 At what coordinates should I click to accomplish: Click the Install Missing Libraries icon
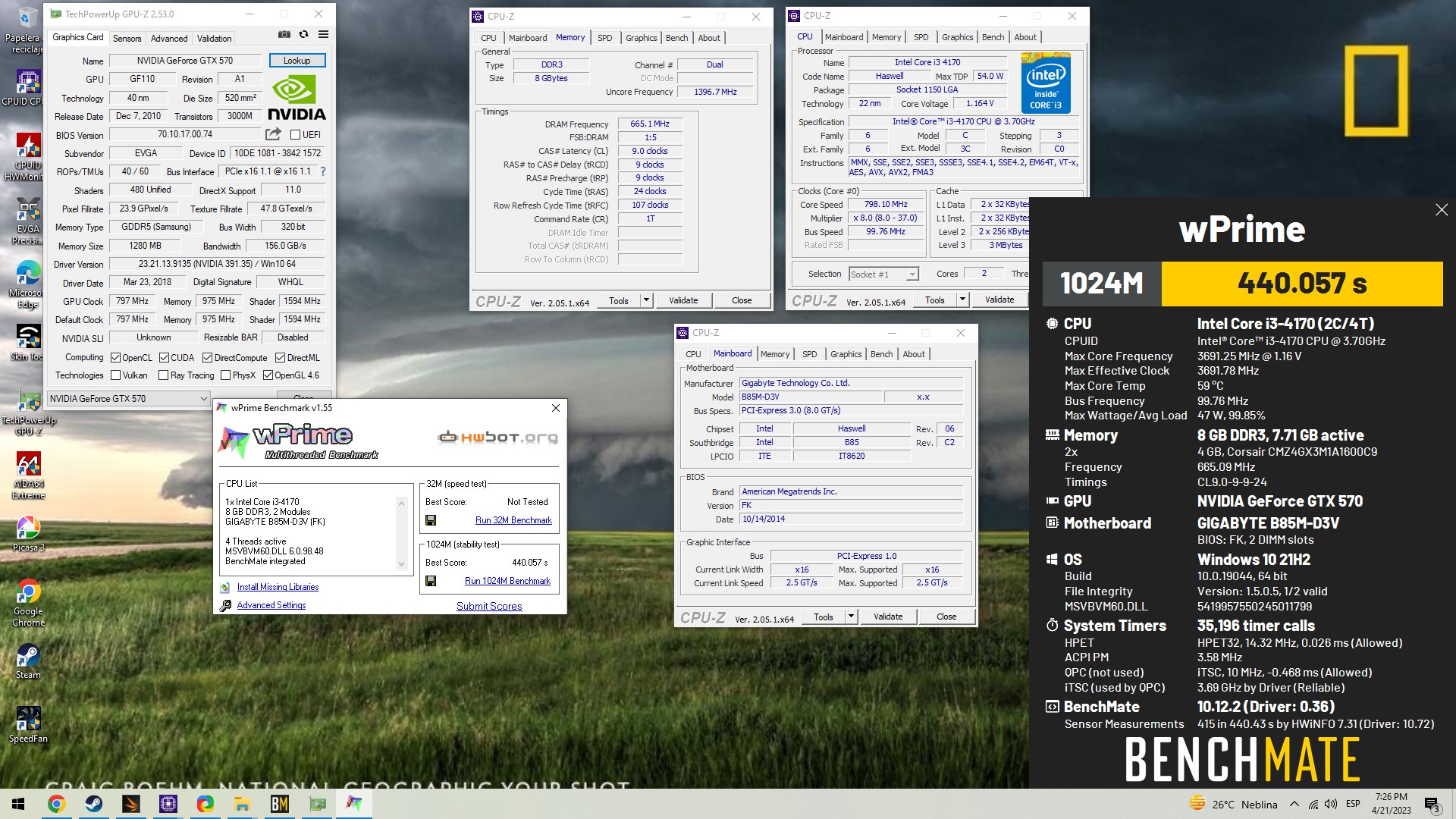225,587
